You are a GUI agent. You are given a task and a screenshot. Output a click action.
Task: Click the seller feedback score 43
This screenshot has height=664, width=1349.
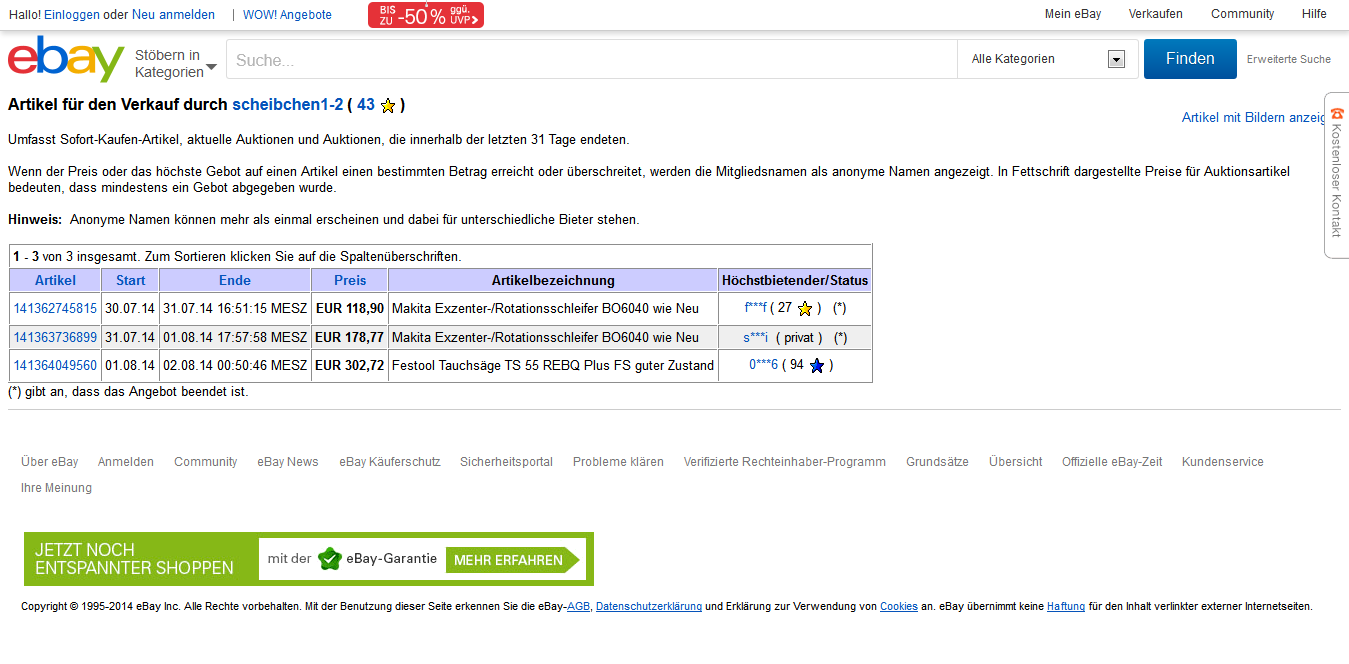point(366,105)
